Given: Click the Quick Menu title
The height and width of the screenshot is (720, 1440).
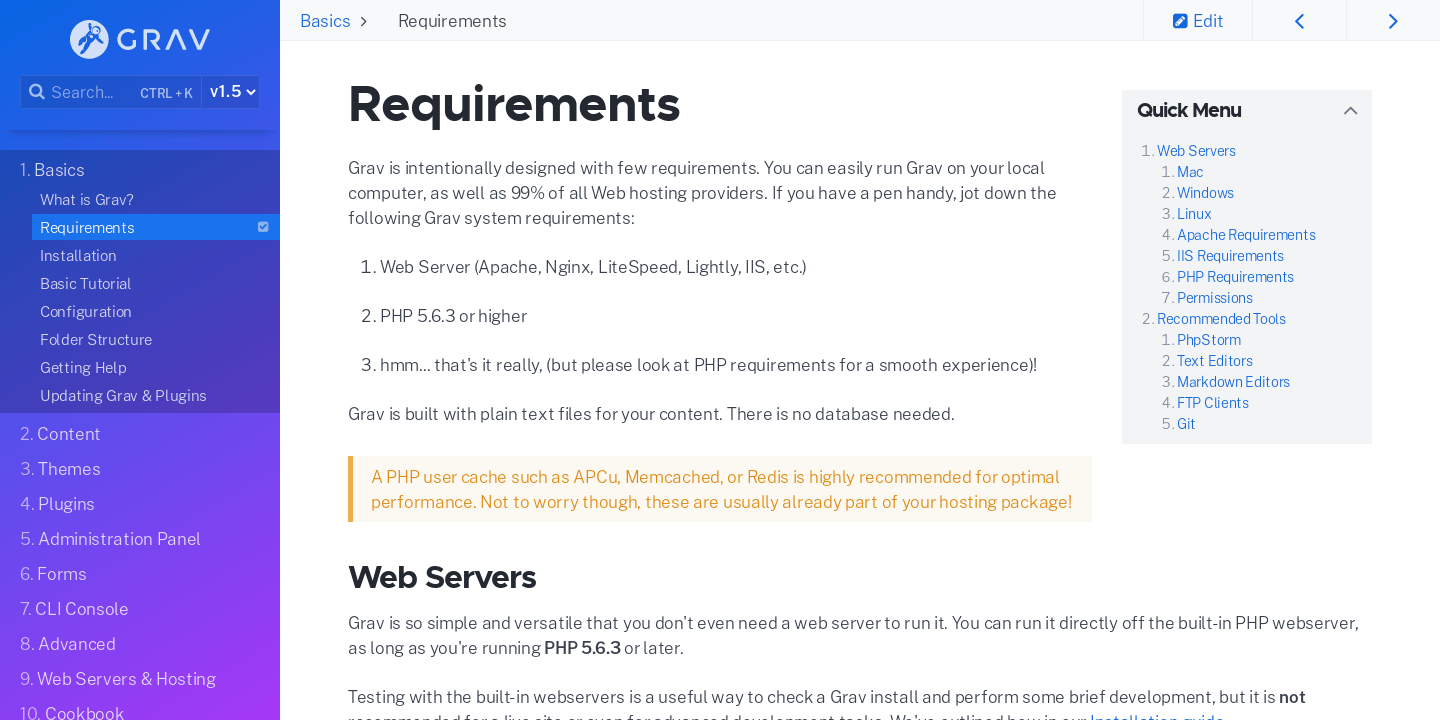Looking at the screenshot, I should (x=1189, y=111).
